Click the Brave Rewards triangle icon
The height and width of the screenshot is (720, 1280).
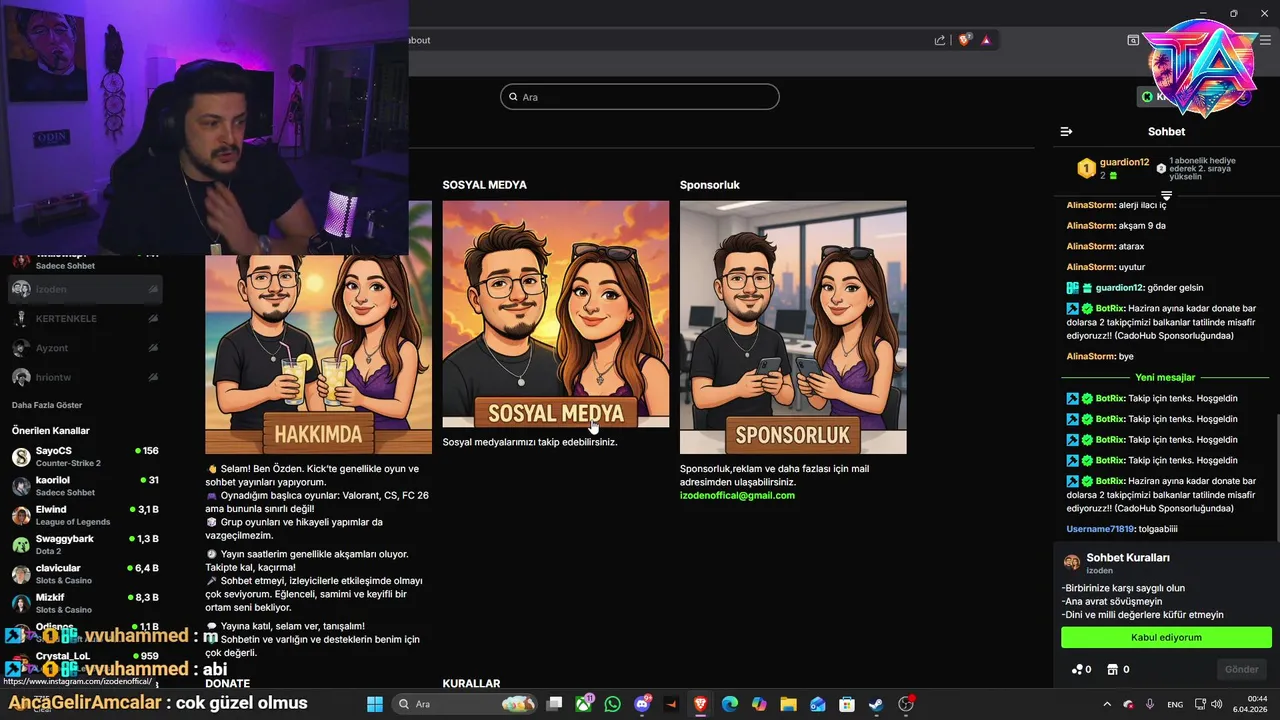coord(986,40)
